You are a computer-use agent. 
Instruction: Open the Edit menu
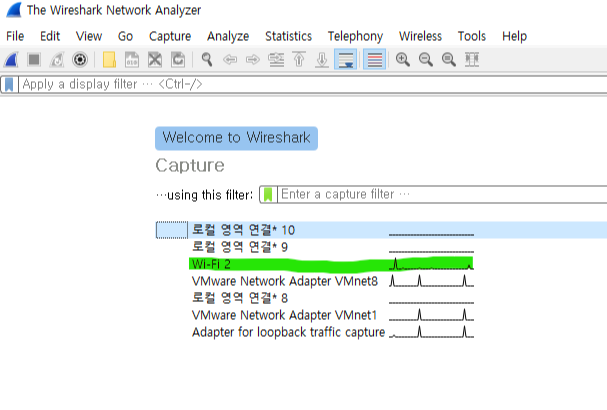[x=50, y=36]
